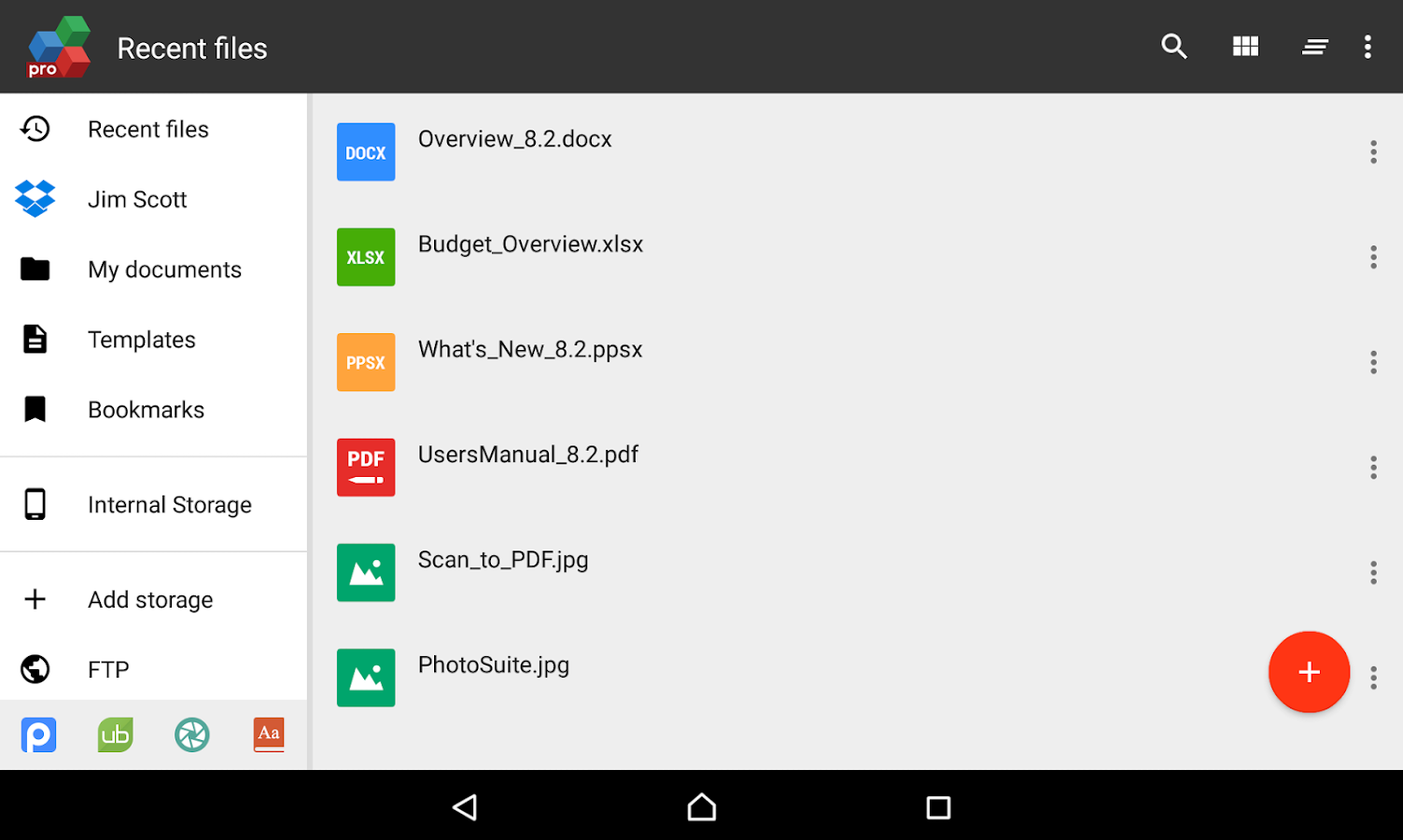This screenshot has width=1403, height=840.
Task: Tap Android back navigation button
Action: pos(465,807)
